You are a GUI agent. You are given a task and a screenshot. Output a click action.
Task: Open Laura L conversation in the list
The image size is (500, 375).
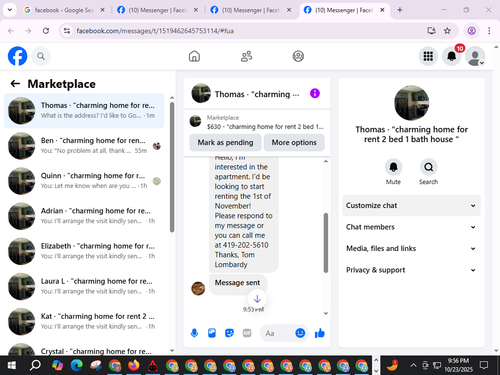pos(84,286)
